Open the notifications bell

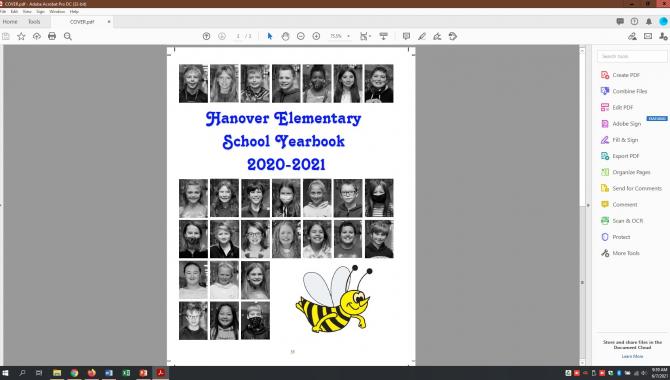649,21
